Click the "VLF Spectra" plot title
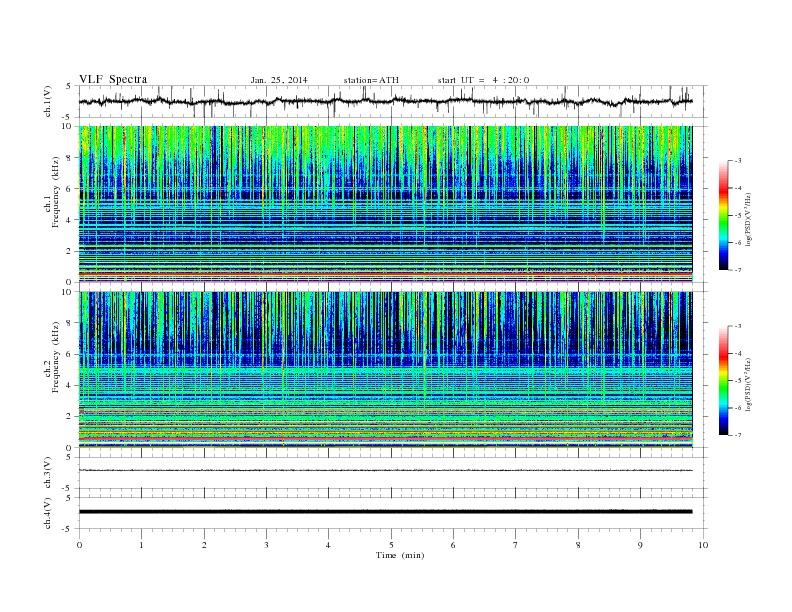The width and height of the screenshot is (792, 612). [113, 79]
